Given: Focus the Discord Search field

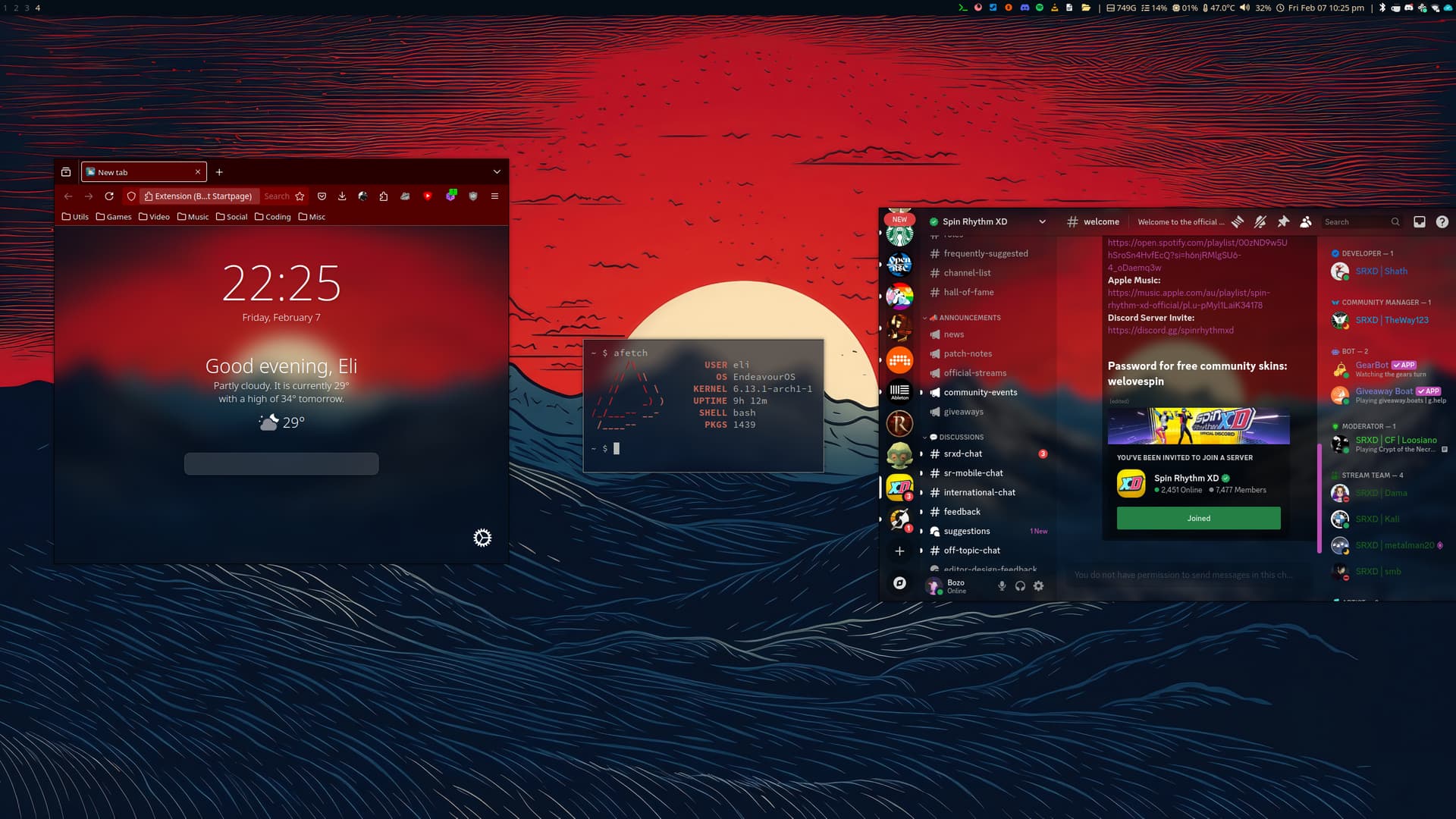Looking at the screenshot, I should pyautogui.click(x=1361, y=221).
